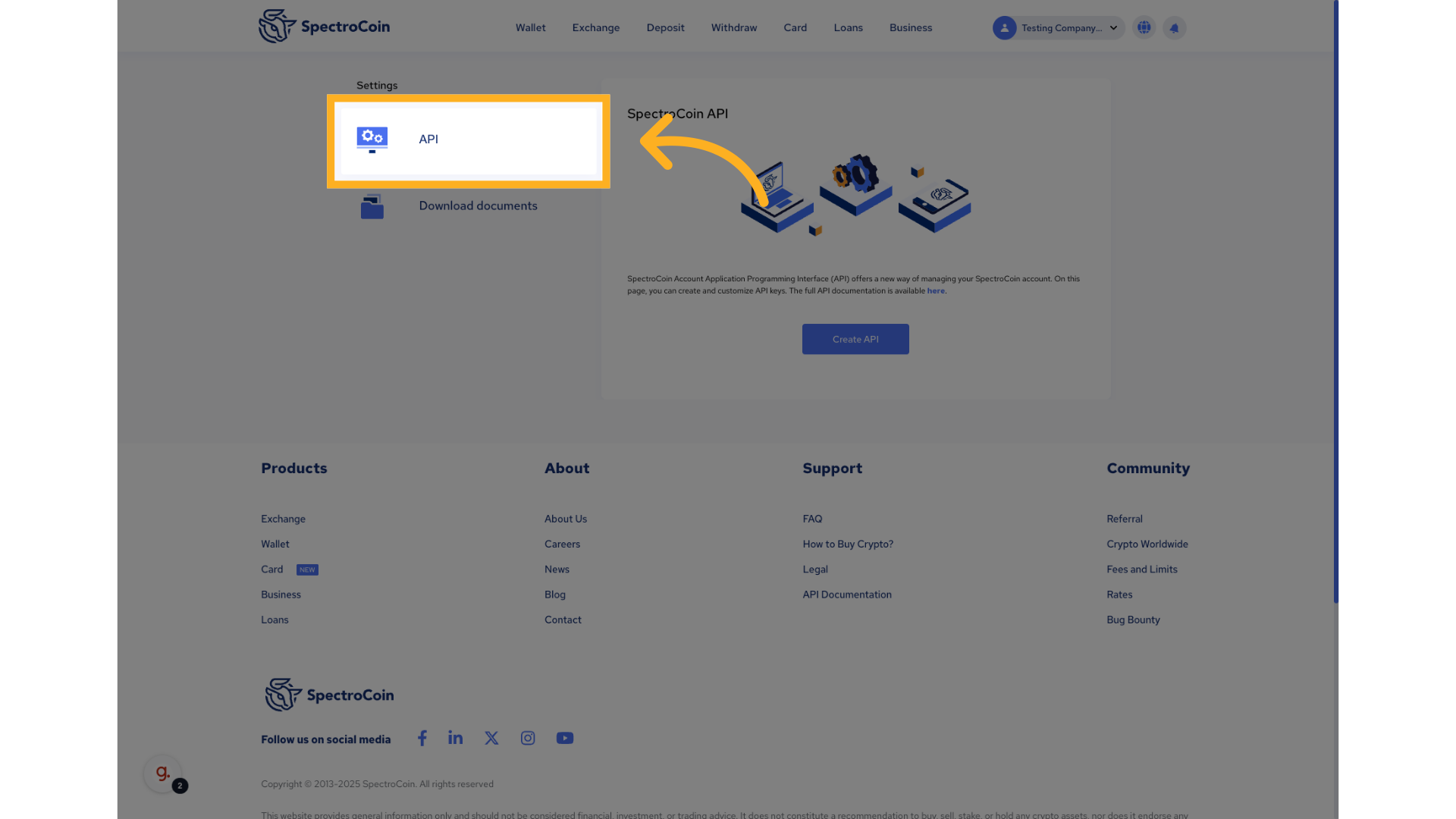Viewport: 1456px width, 819px height.
Task: Open the Bug Bounty footer link
Action: pos(1133,620)
